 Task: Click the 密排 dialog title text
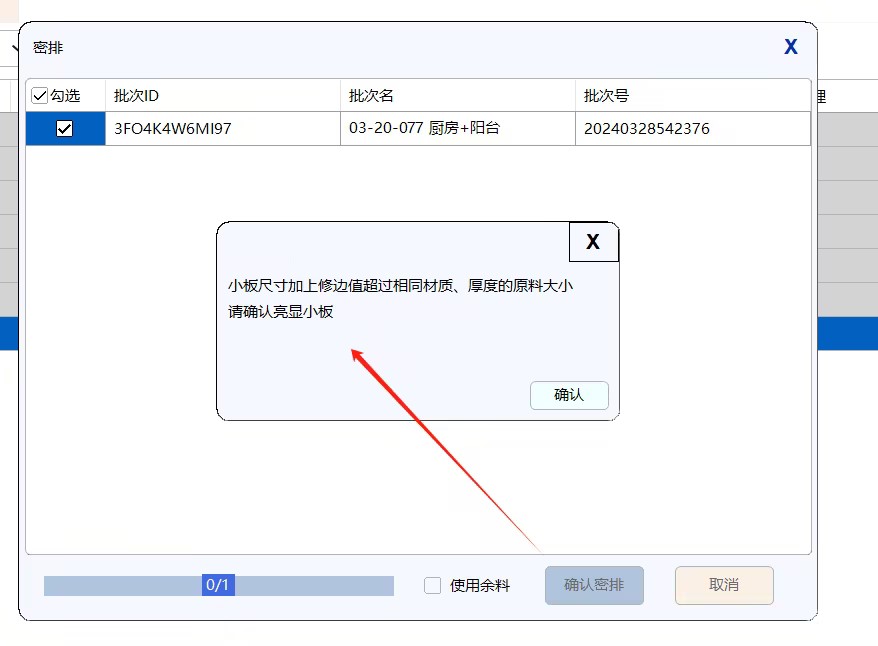pos(48,47)
